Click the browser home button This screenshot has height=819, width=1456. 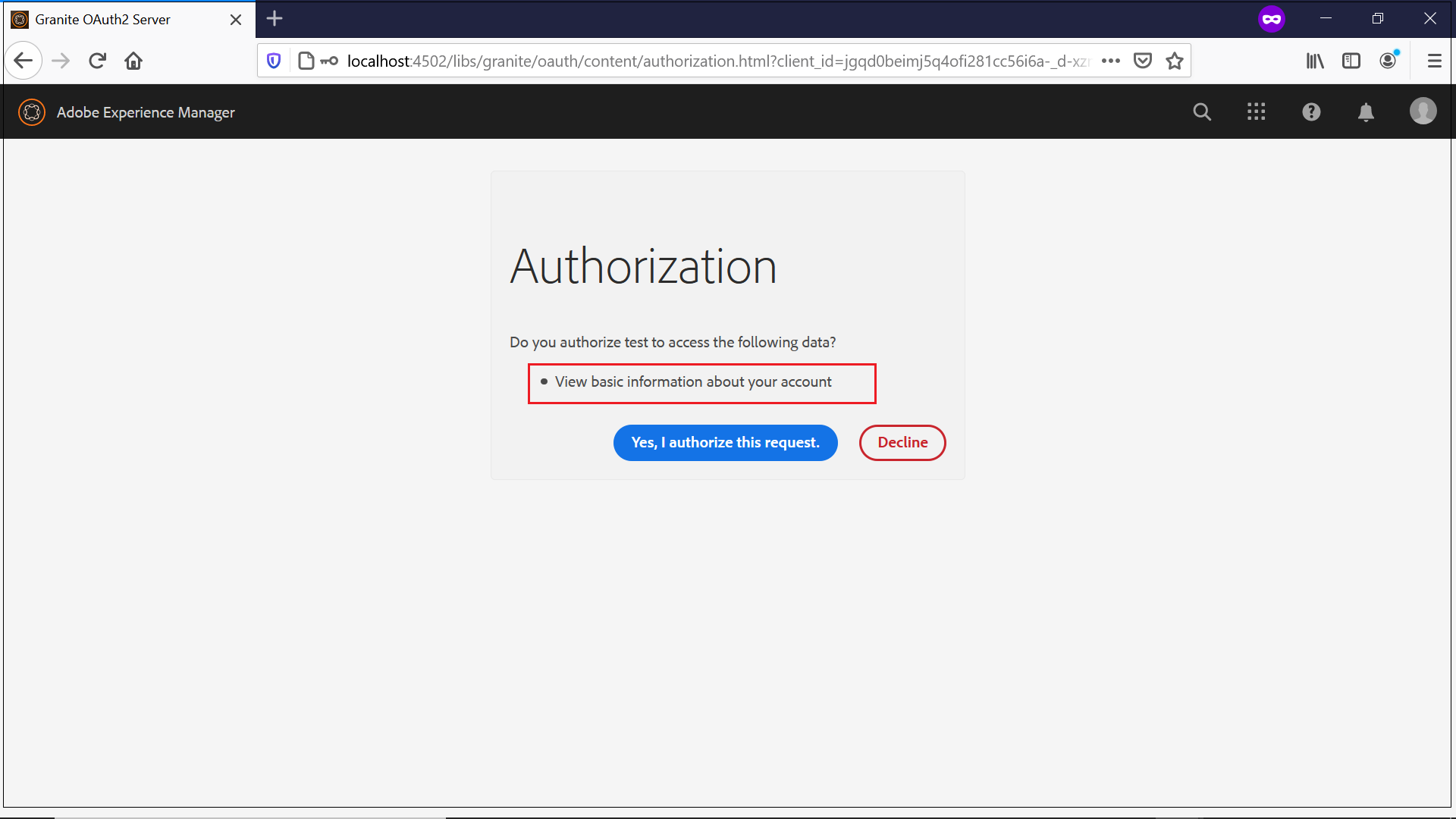tap(133, 60)
